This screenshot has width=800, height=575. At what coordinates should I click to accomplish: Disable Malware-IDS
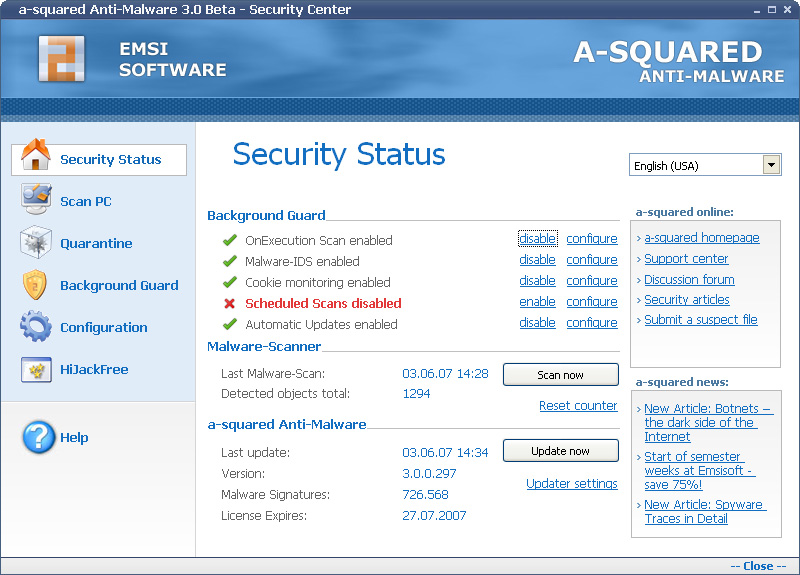[x=537, y=260]
